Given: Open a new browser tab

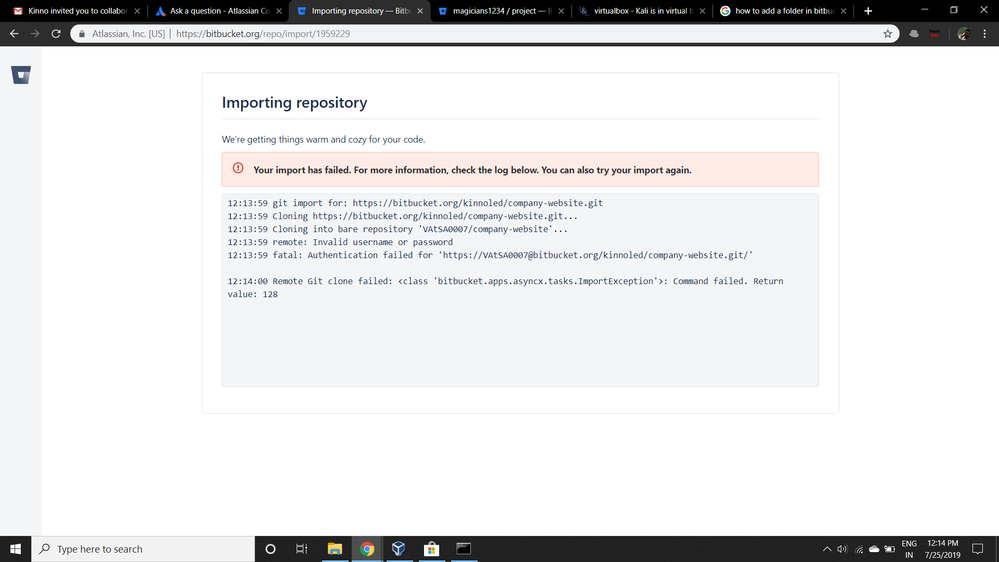Looking at the screenshot, I should 868,11.
